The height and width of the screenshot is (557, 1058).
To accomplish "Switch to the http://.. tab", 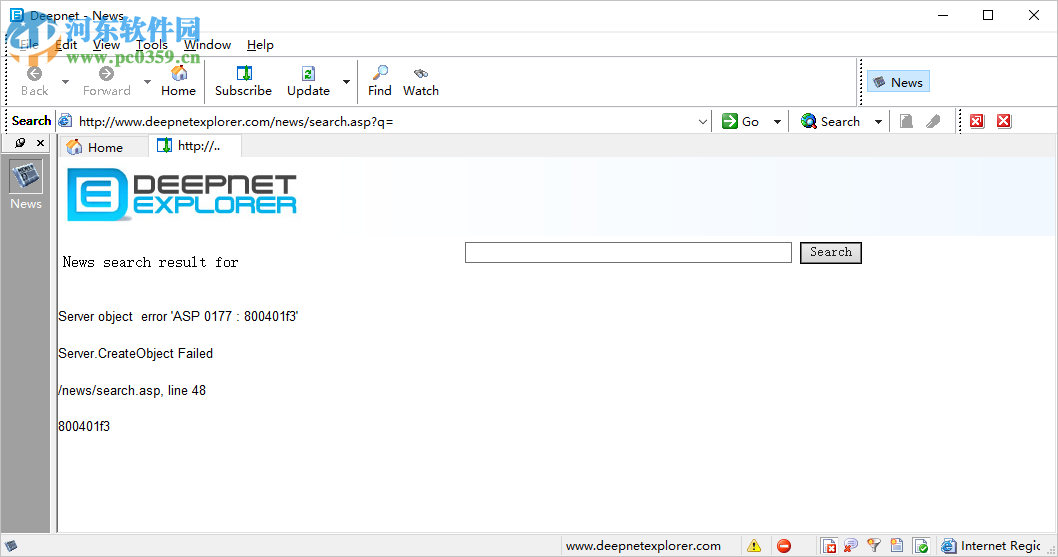I will coord(194,146).
